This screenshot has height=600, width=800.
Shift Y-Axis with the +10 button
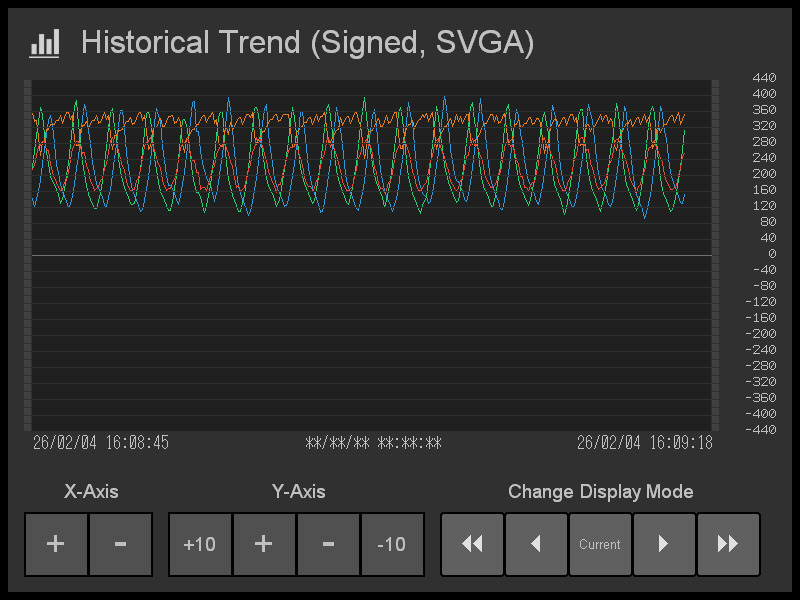tap(200, 544)
